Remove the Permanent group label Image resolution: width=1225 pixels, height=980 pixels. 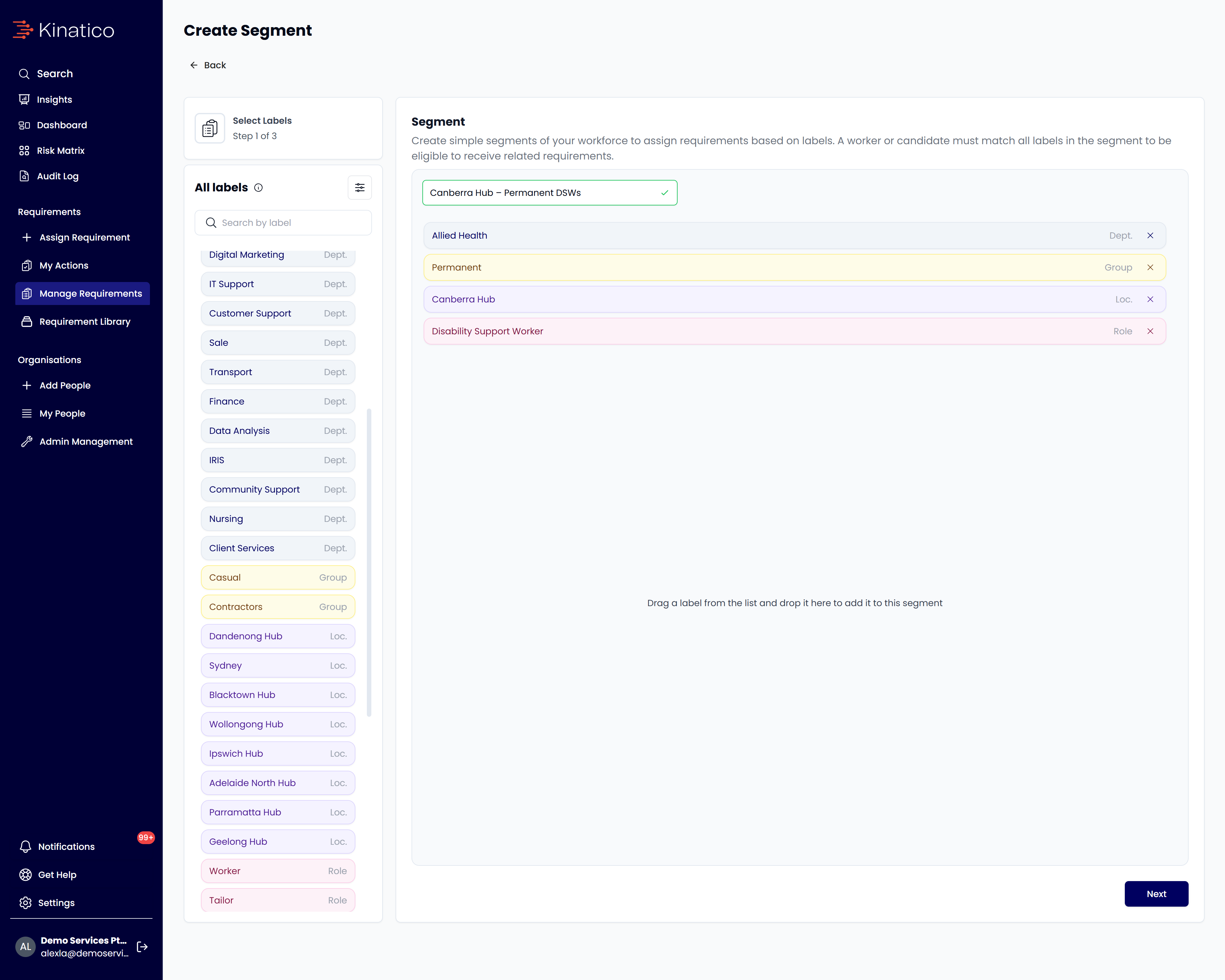click(x=1150, y=267)
